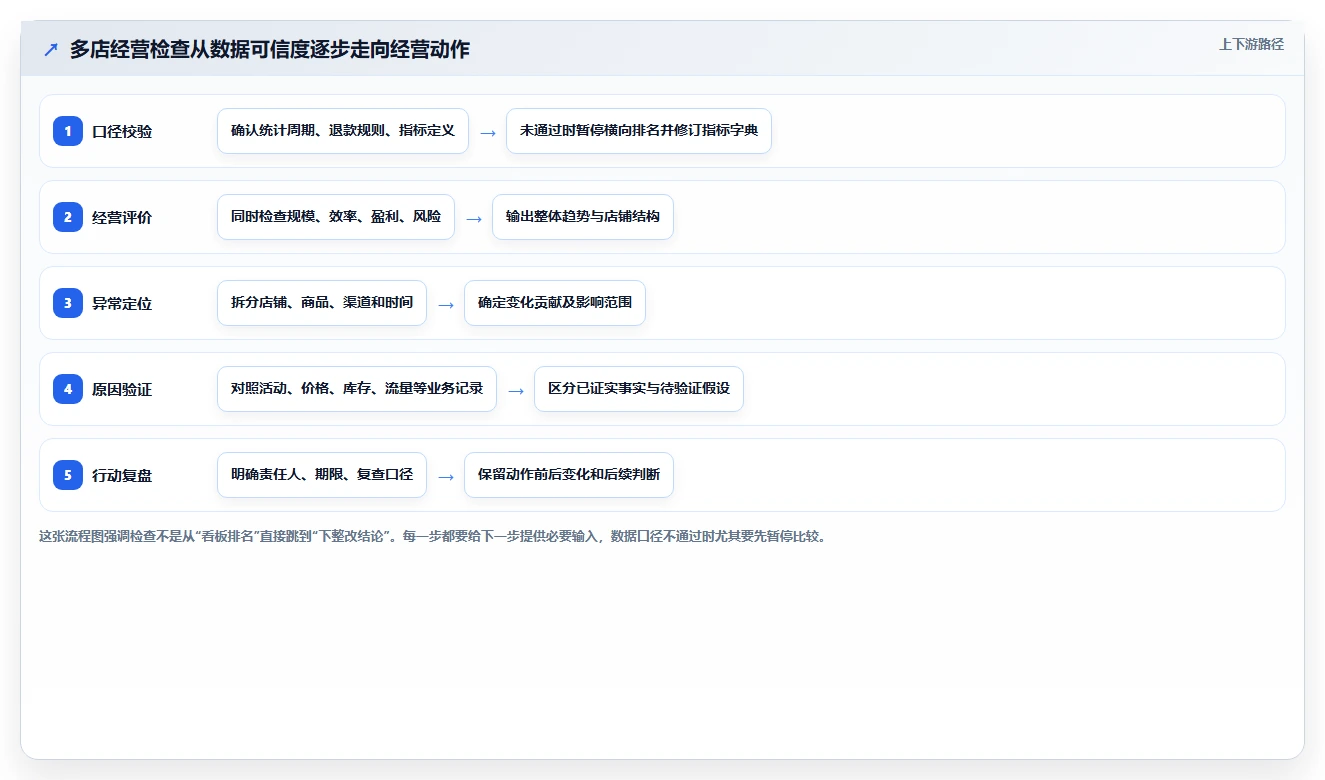Open the 对照活动、价格、库存、流量等业务记录 box

point(357,389)
